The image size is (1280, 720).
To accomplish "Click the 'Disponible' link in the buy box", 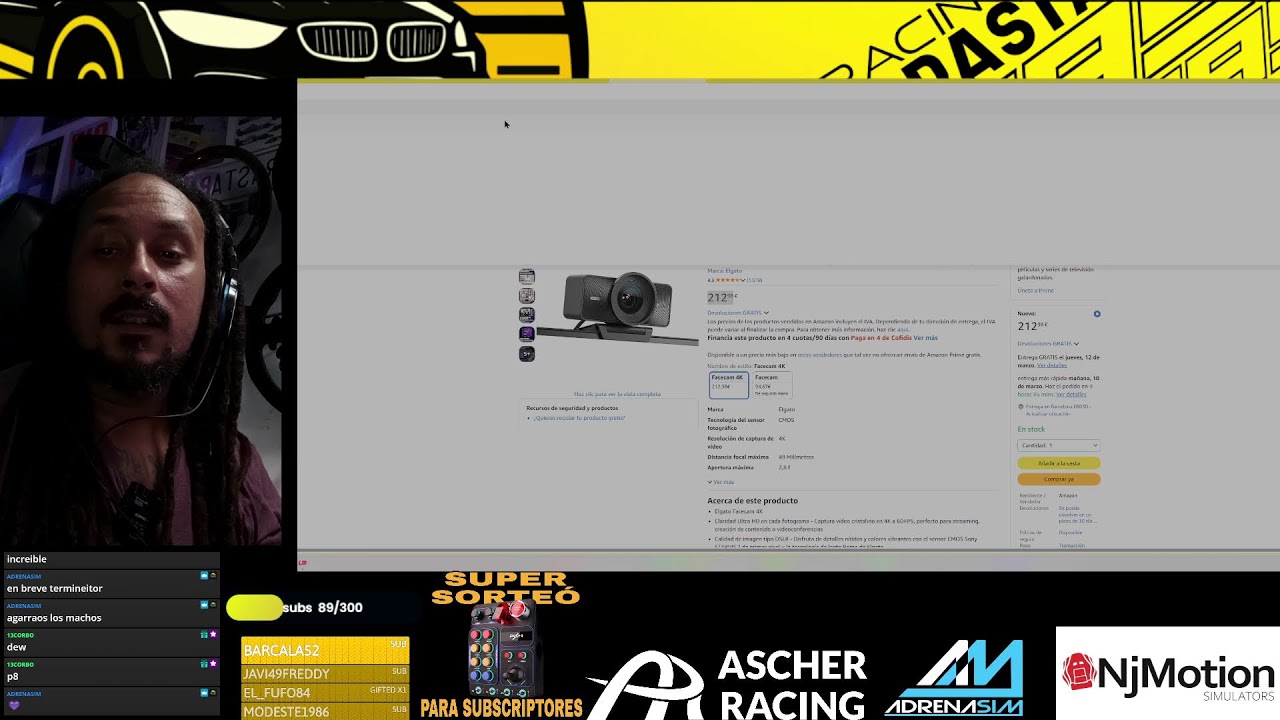I will pyautogui.click(x=1070, y=533).
